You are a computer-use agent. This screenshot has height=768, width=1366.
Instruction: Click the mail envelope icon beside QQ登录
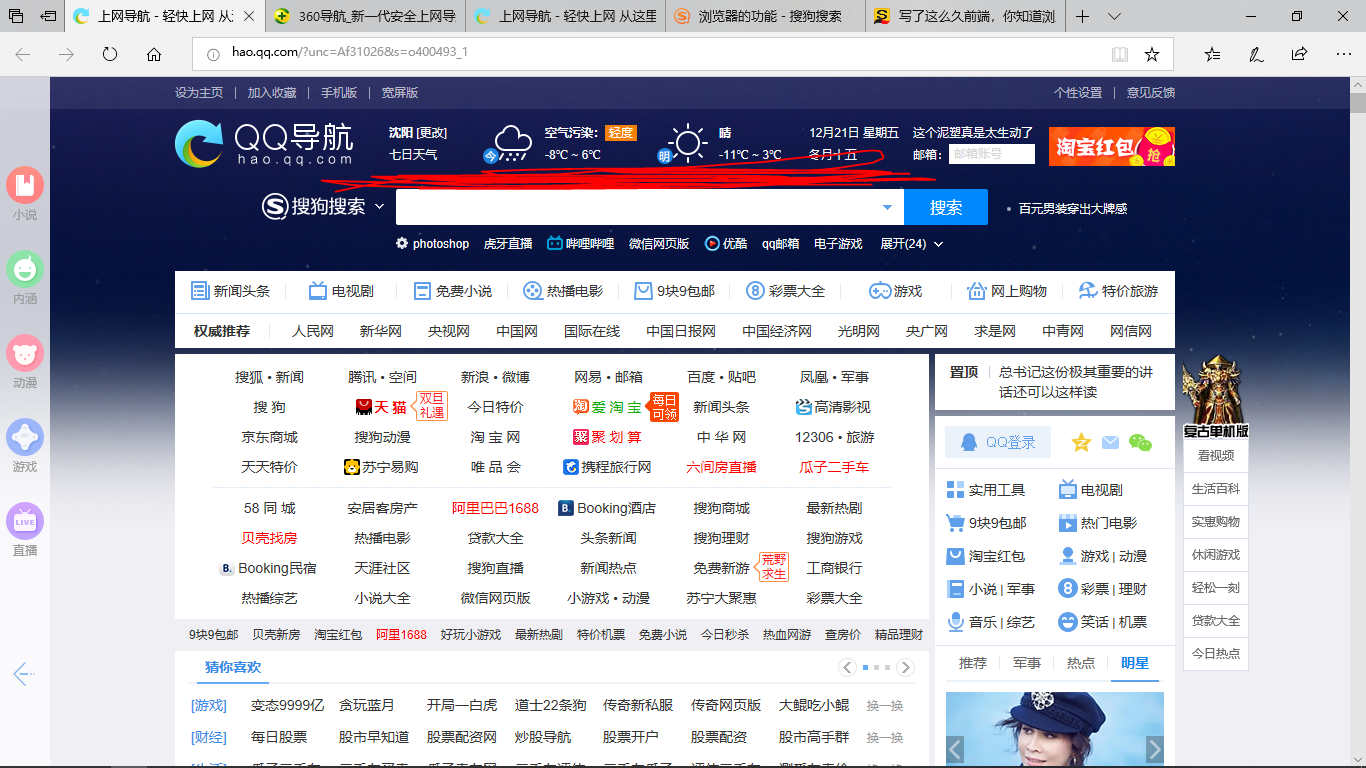[1110, 442]
